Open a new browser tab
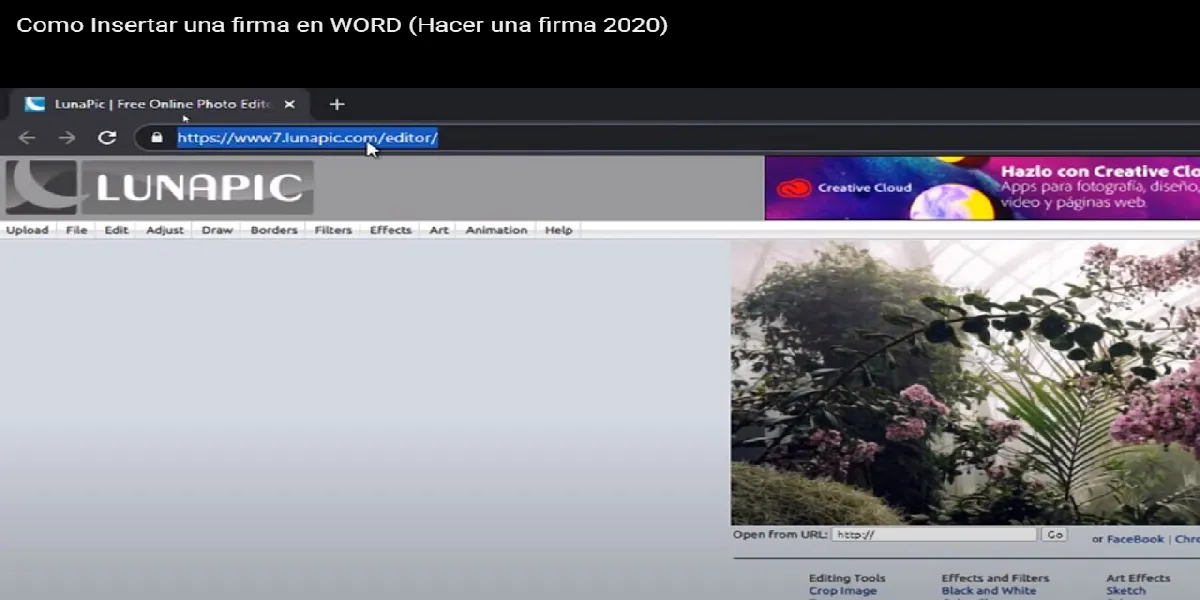Viewport: 1200px width, 600px height. [337, 104]
